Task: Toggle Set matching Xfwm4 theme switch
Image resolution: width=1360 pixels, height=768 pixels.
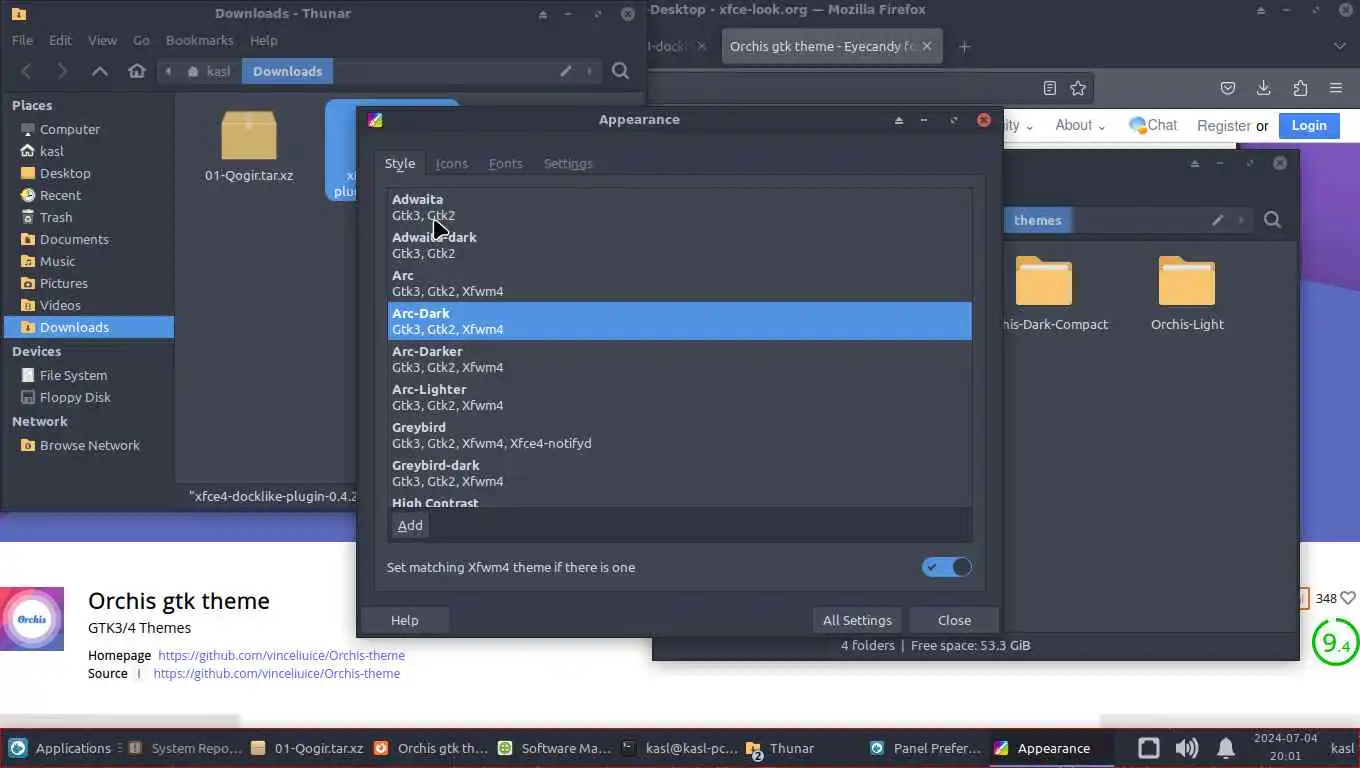Action: coord(947,567)
